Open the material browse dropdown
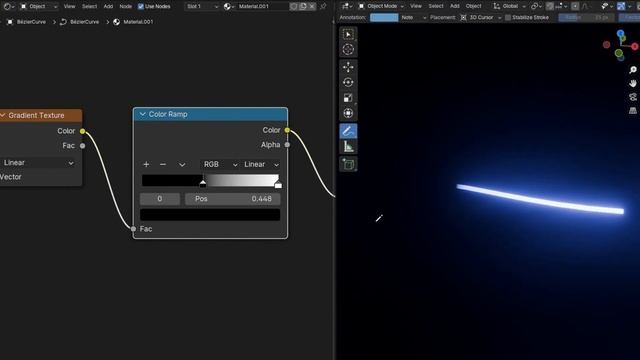 pos(229,7)
